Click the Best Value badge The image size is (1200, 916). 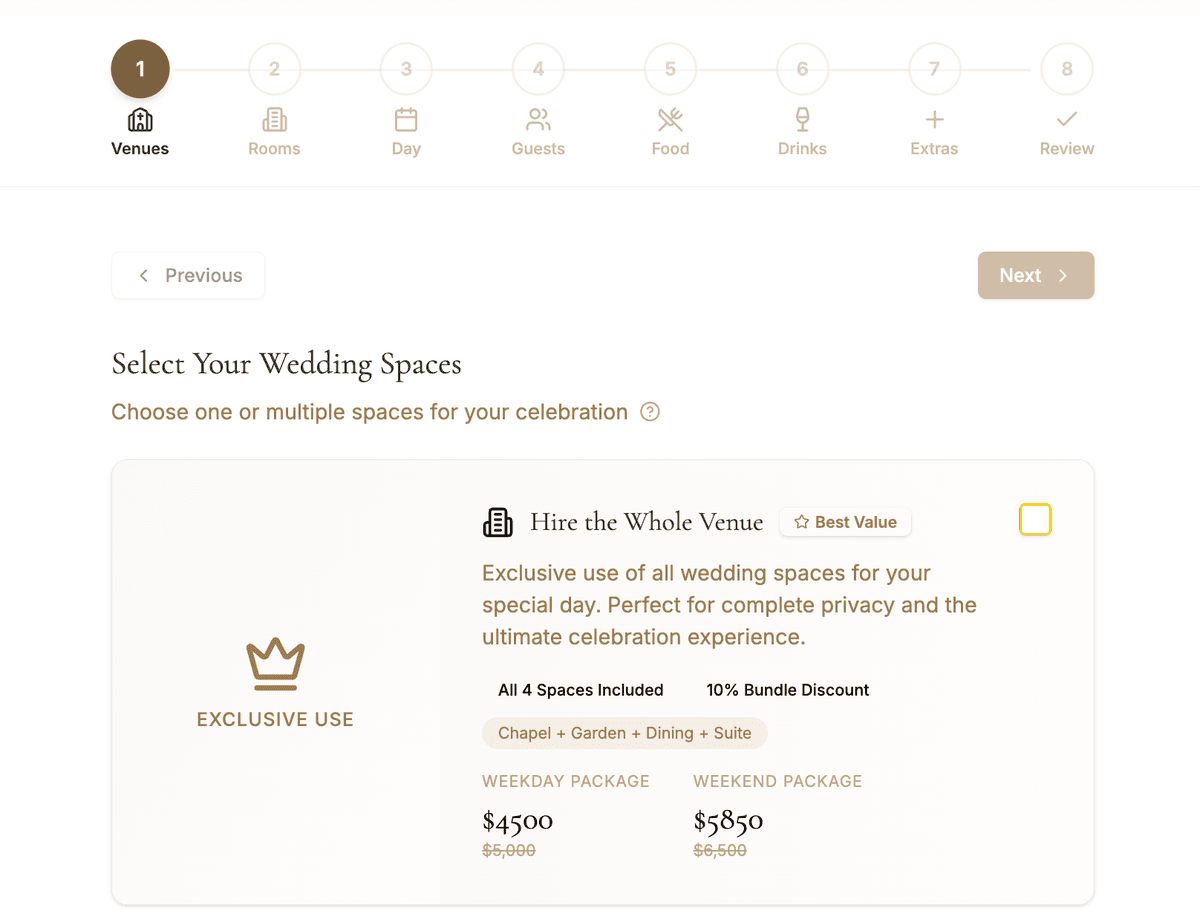(844, 521)
